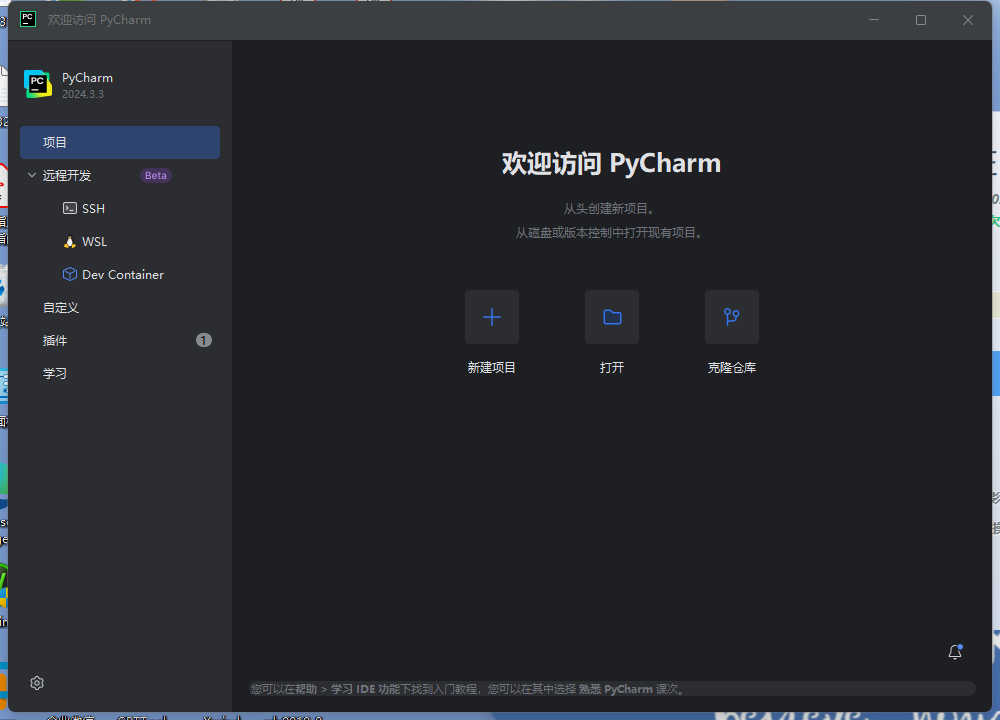Click the Clone Repository branch icon
This screenshot has height=720, width=1000.
click(x=731, y=317)
